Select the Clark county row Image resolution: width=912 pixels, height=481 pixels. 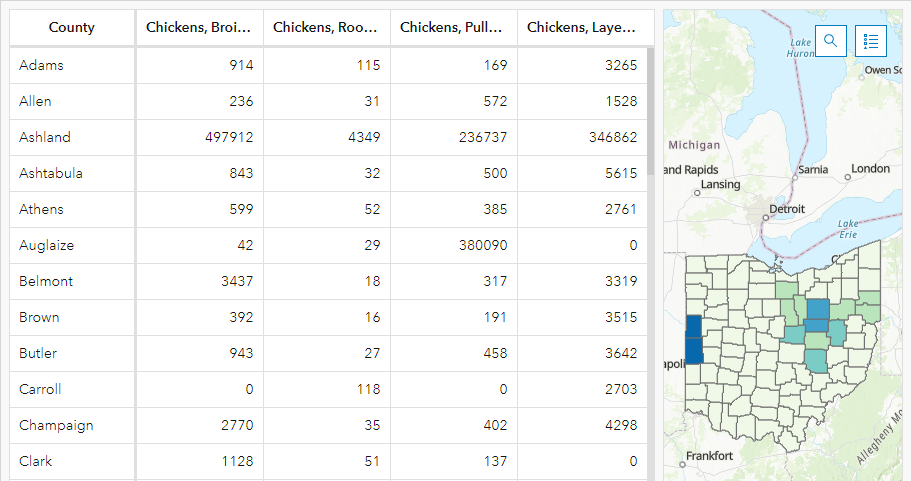click(328, 462)
